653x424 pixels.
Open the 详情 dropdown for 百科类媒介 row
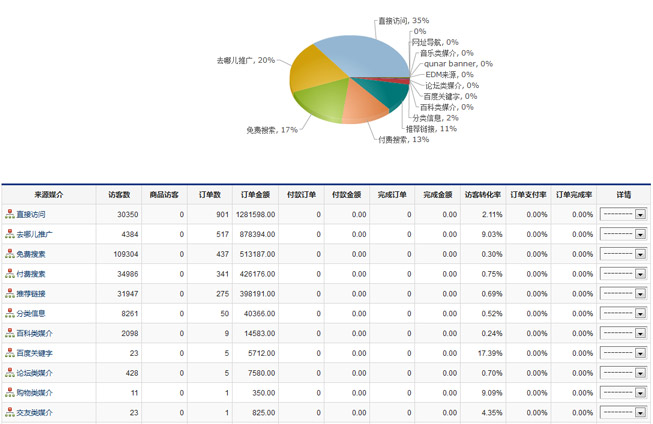click(x=623, y=333)
